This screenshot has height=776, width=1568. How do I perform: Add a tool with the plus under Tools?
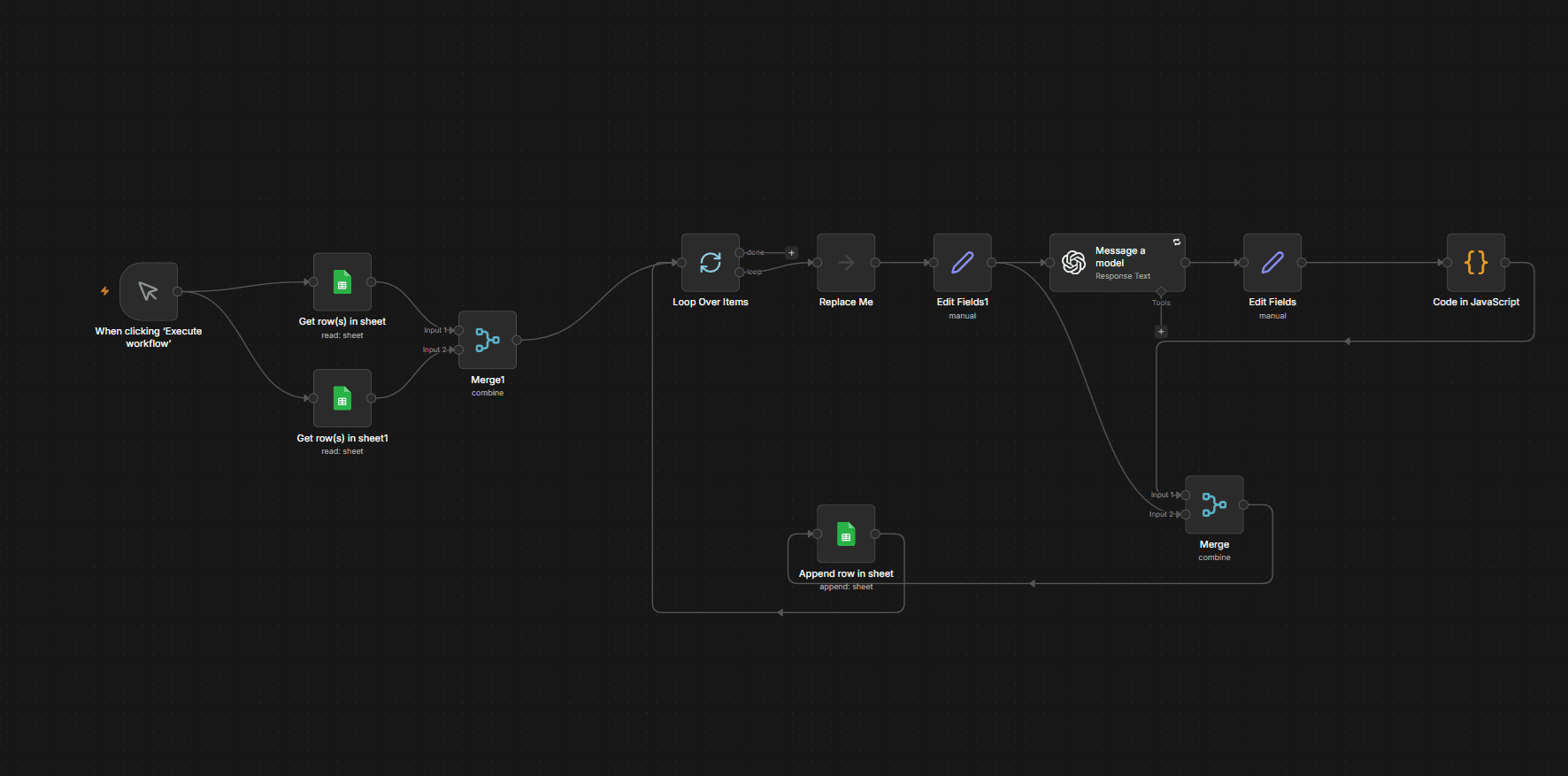click(x=1161, y=332)
